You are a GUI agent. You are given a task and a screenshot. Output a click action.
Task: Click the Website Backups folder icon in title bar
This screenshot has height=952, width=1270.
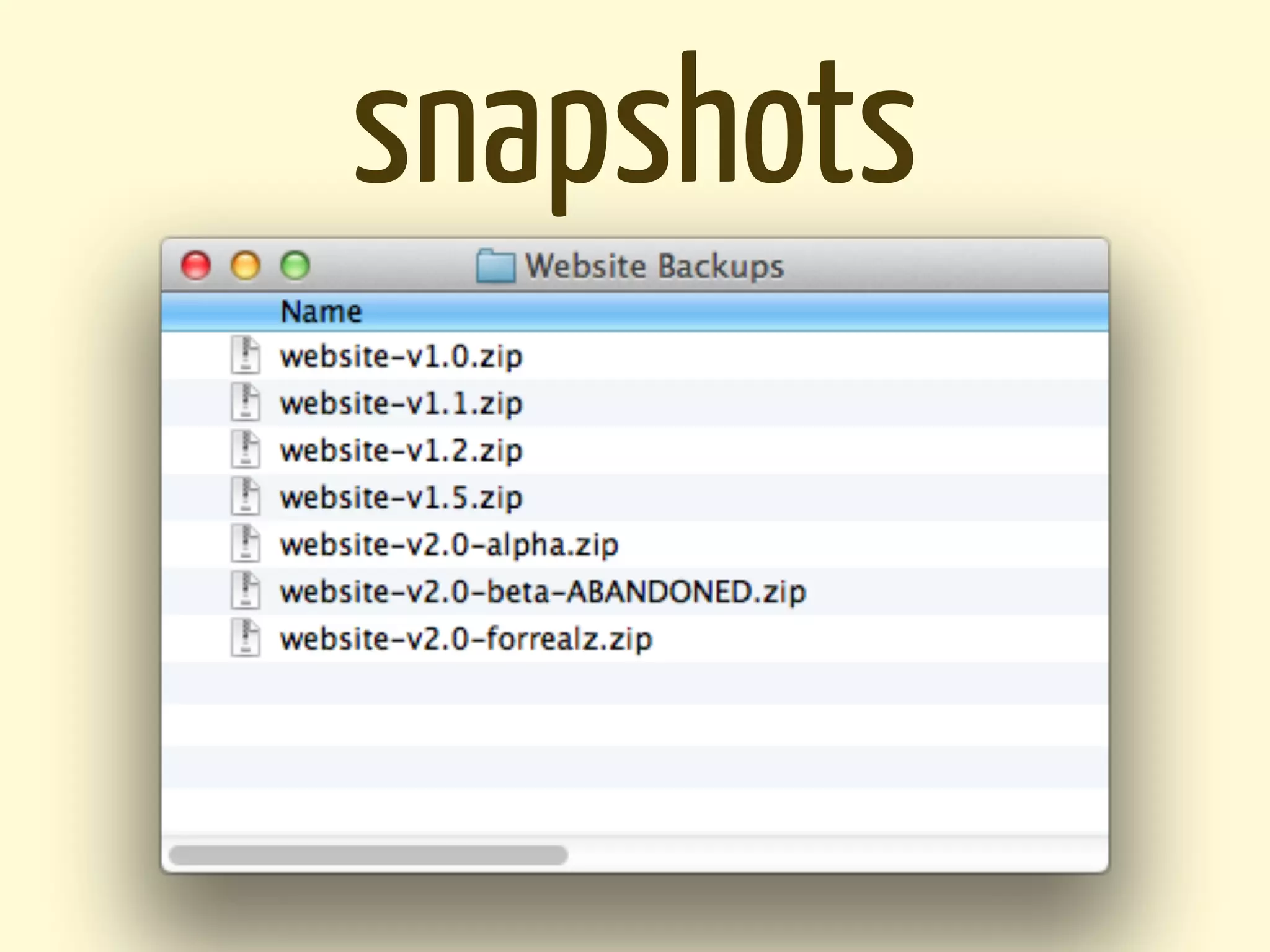(x=495, y=266)
